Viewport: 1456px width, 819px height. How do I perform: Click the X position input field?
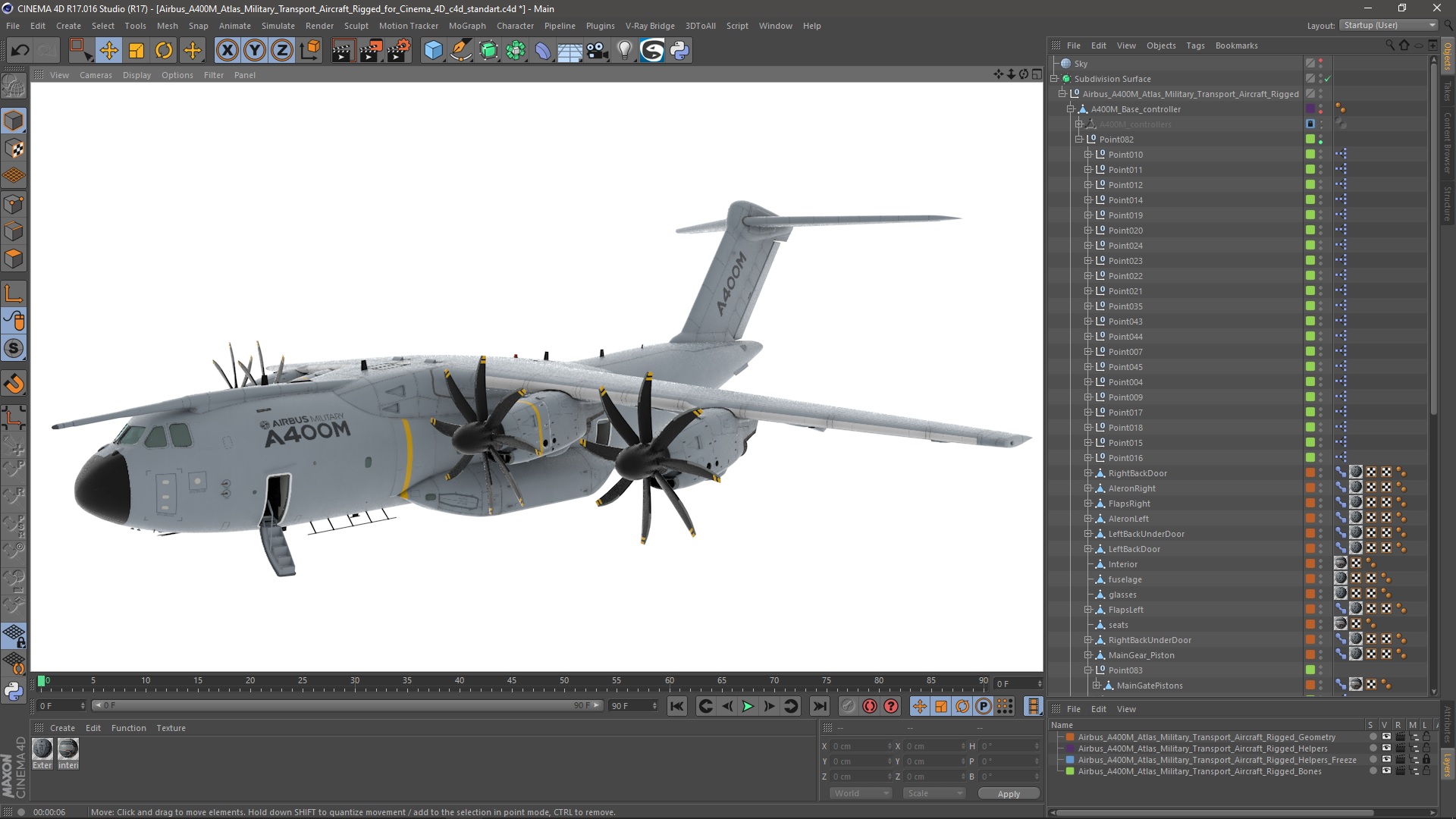click(861, 746)
